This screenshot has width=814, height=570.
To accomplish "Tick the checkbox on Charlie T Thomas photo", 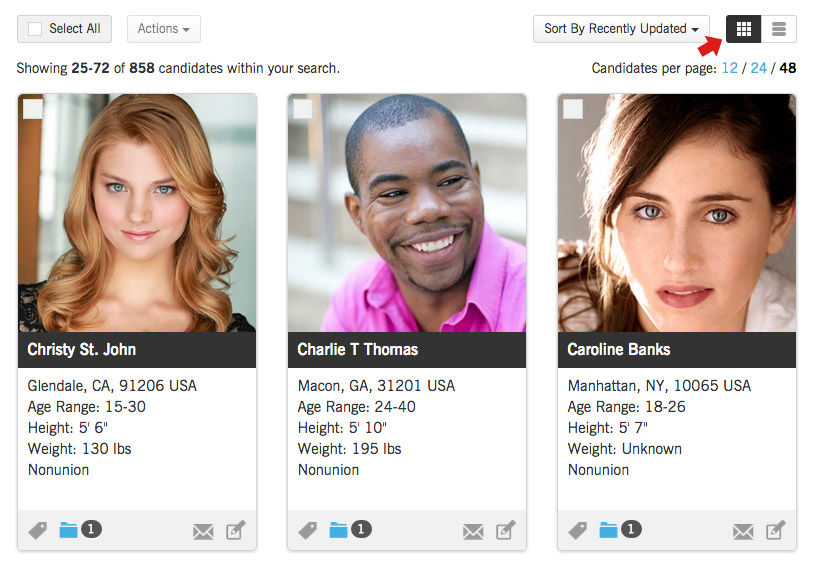I will click(x=303, y=109).
